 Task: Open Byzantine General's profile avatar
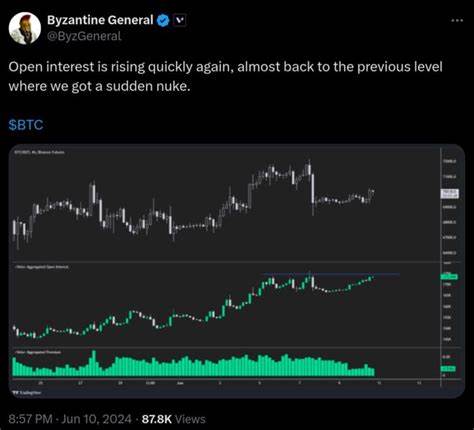click(x=25, y=28)
